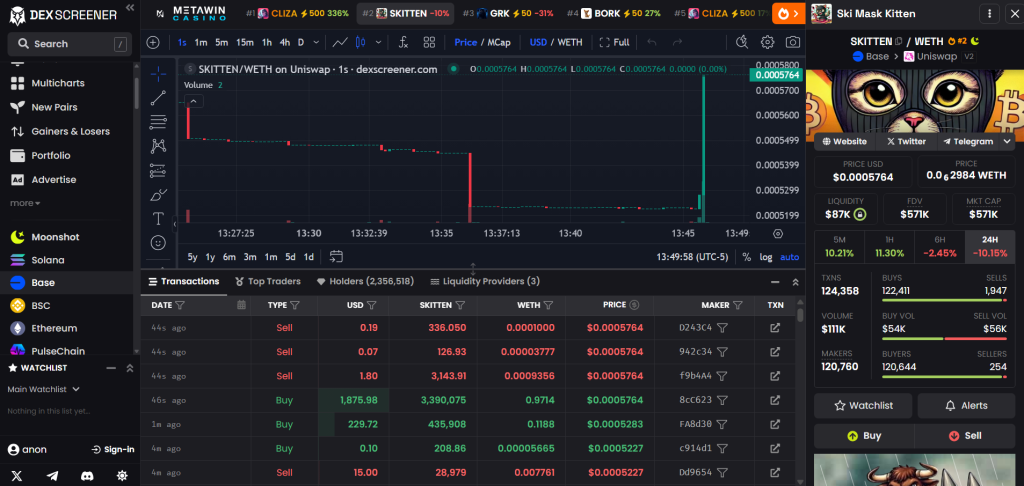Add pair to Watchlist
The height and width of the screenshot is (486, 1024).
(864, 406)
